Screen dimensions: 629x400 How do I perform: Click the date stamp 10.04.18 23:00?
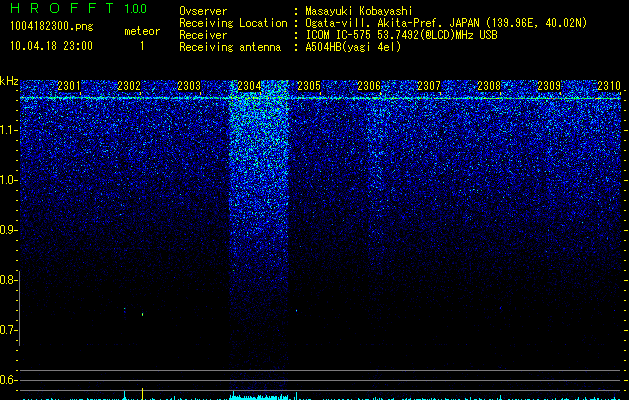51,46
